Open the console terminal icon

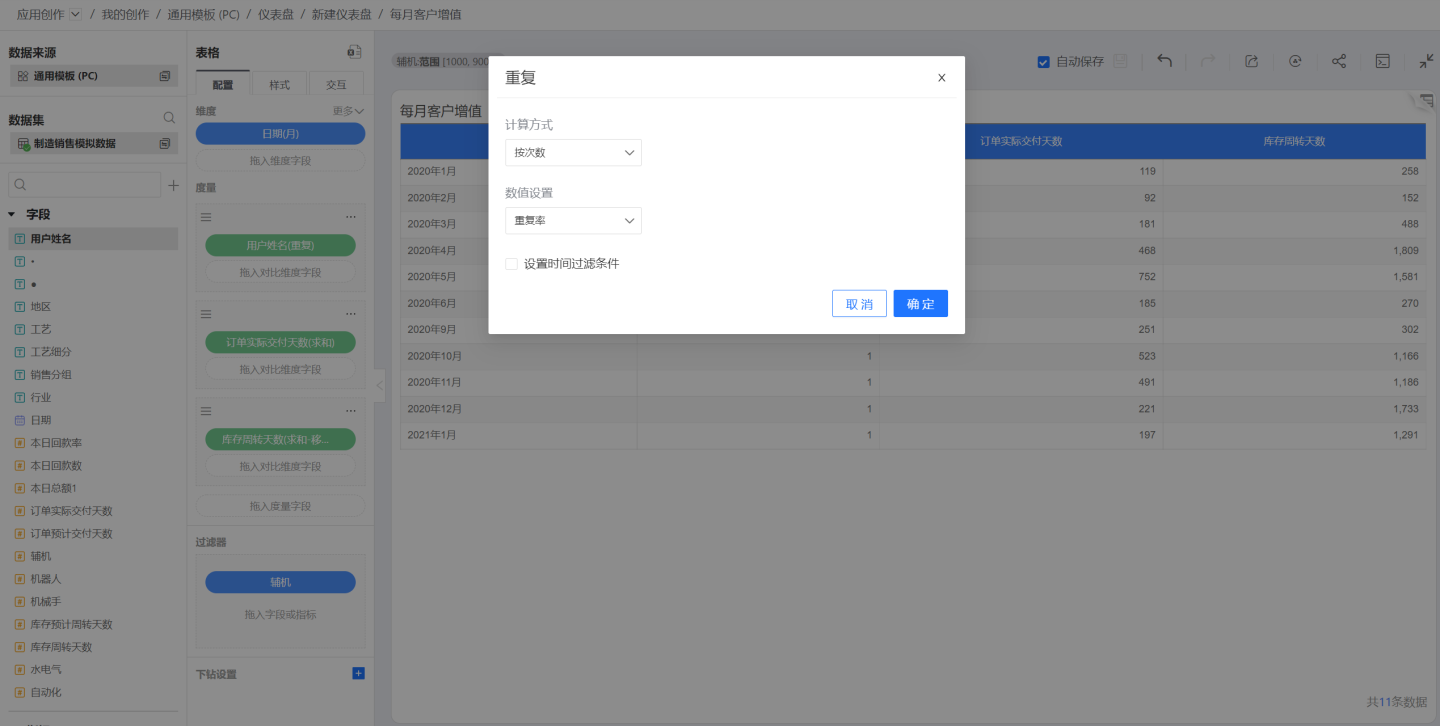(x=1382, y=61)
